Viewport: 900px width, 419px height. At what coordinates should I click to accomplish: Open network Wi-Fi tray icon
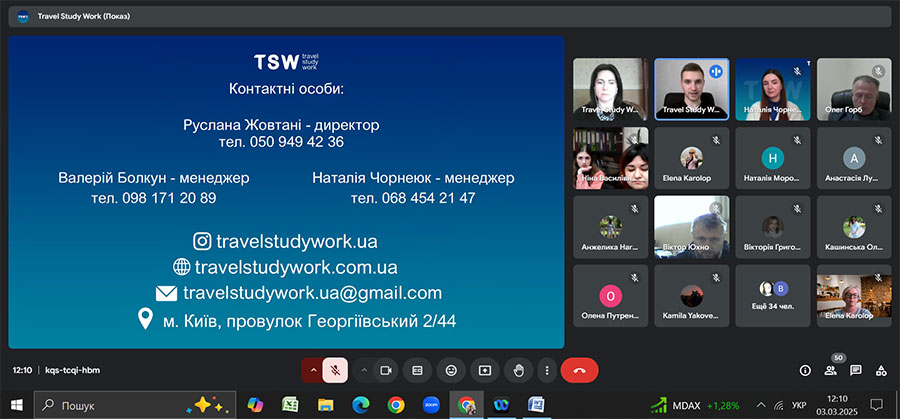[x=779, y=405]
